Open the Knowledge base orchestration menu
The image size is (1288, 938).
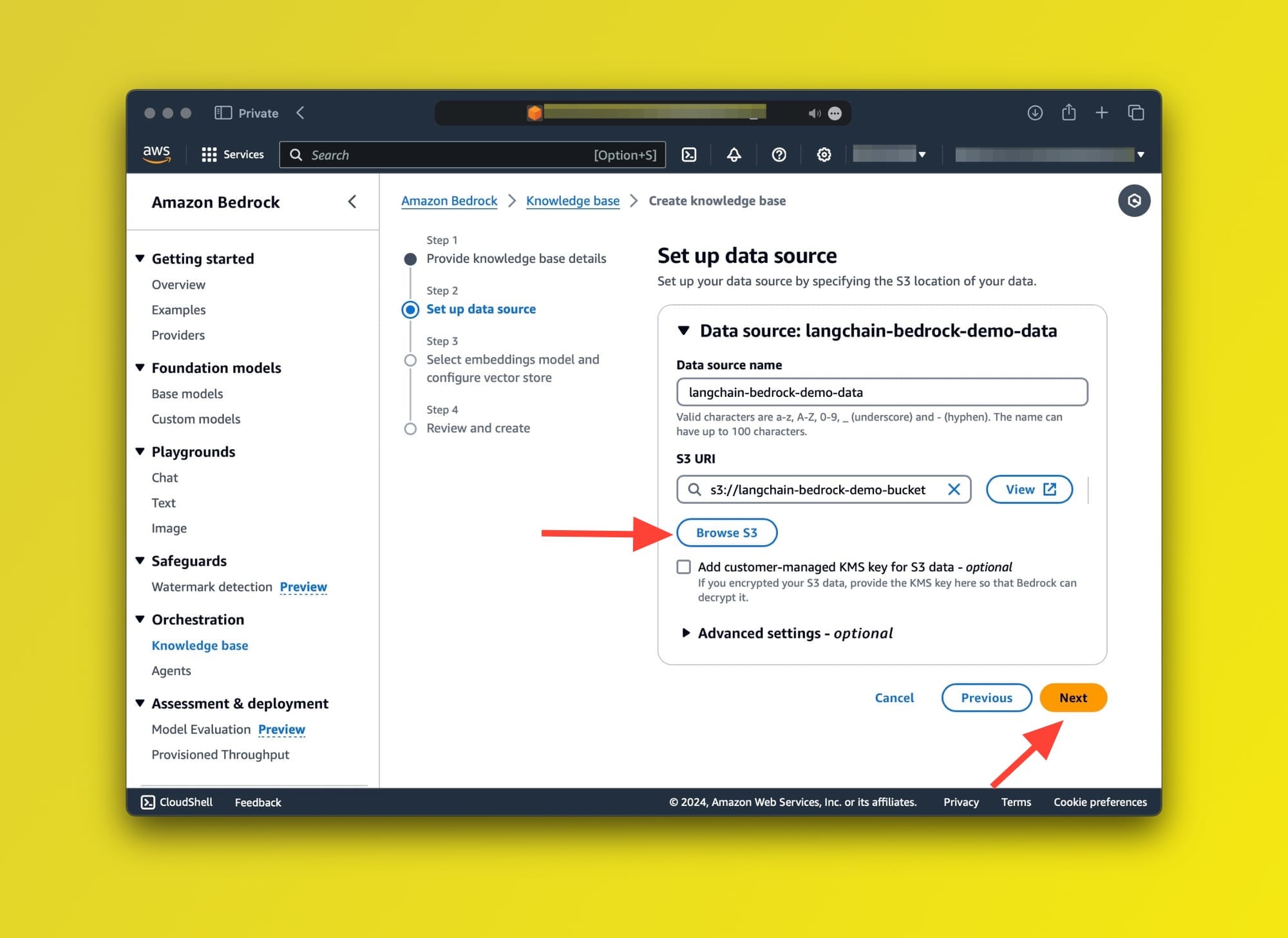199,644
